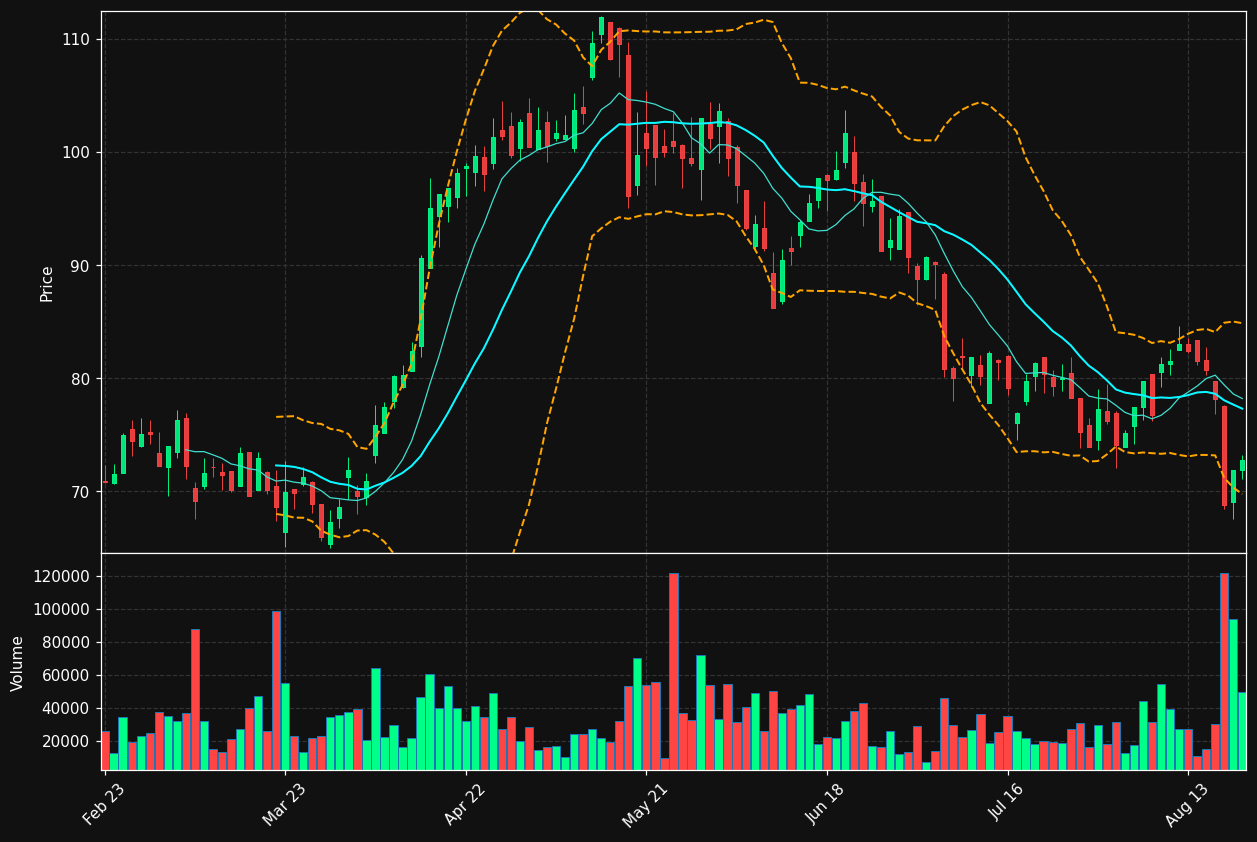The image size is (1257, 842).
Task: Click the Mar 23 date label
Action: click(285, 804)
